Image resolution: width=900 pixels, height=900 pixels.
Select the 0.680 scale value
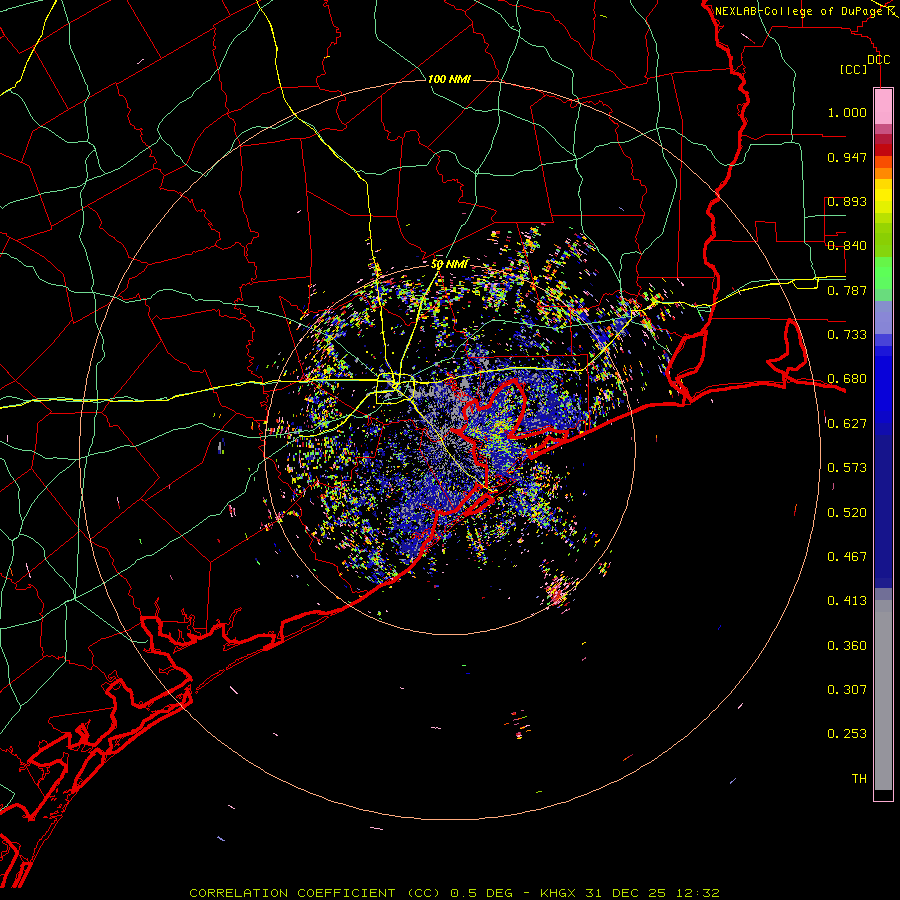847,379
